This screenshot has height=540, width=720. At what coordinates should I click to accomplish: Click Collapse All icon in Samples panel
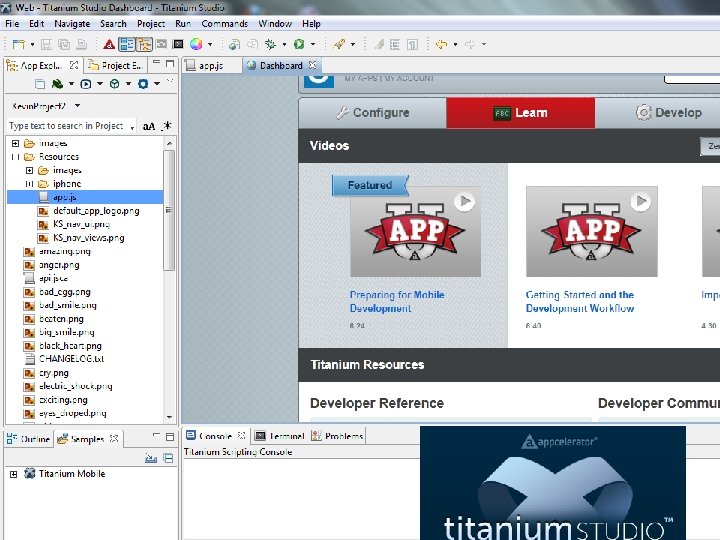coord(169,458)
